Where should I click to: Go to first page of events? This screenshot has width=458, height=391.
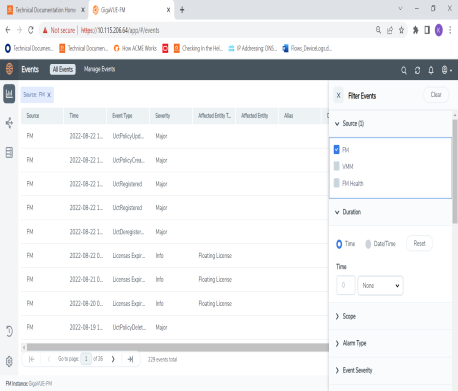[32, 359]
